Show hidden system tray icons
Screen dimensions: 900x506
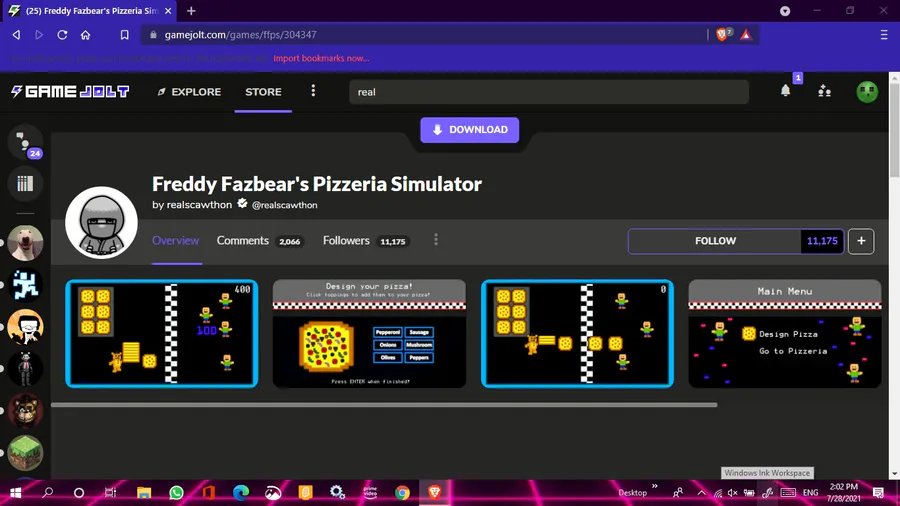click(701, 492)
